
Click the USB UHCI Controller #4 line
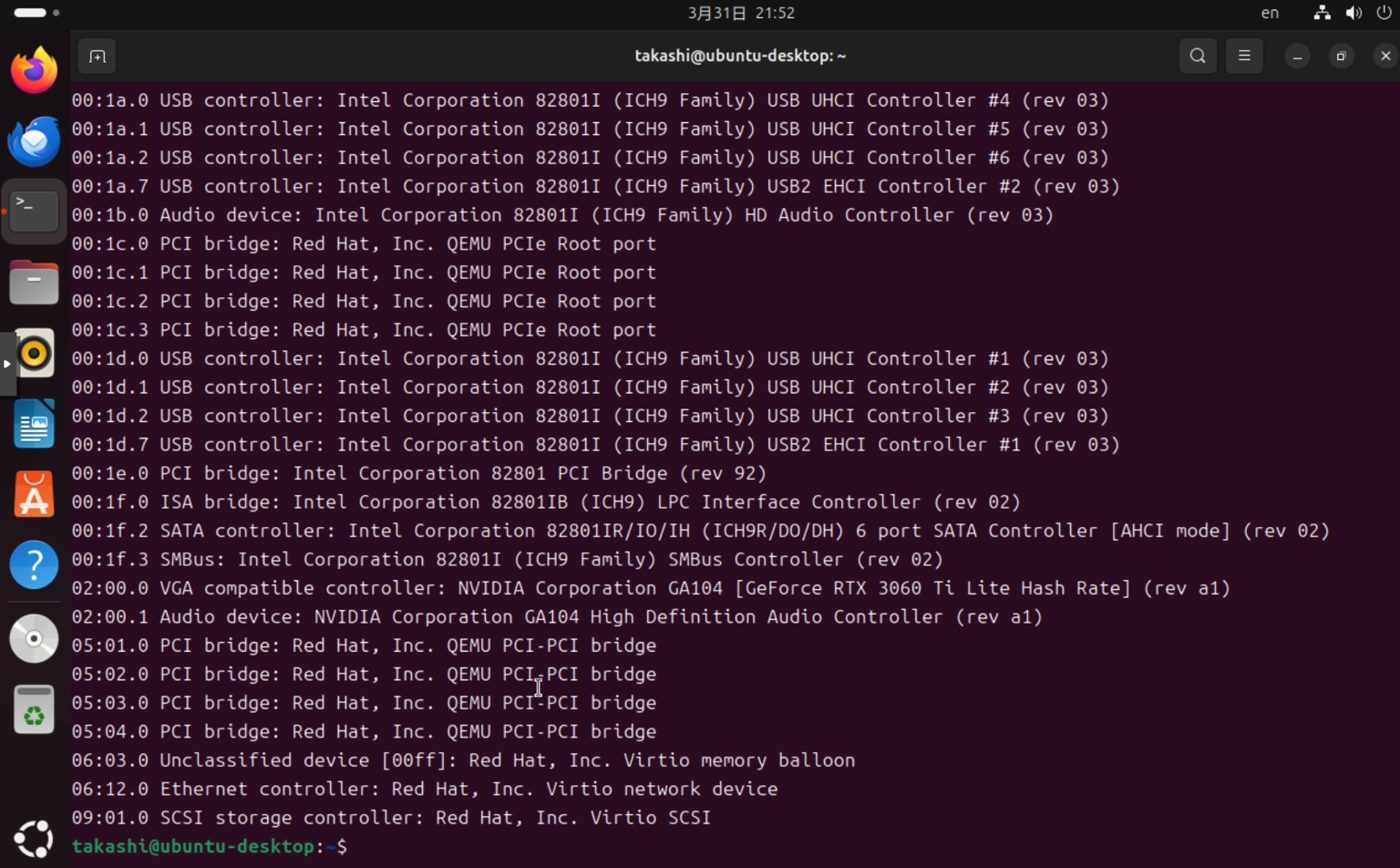tap(591, 100)
